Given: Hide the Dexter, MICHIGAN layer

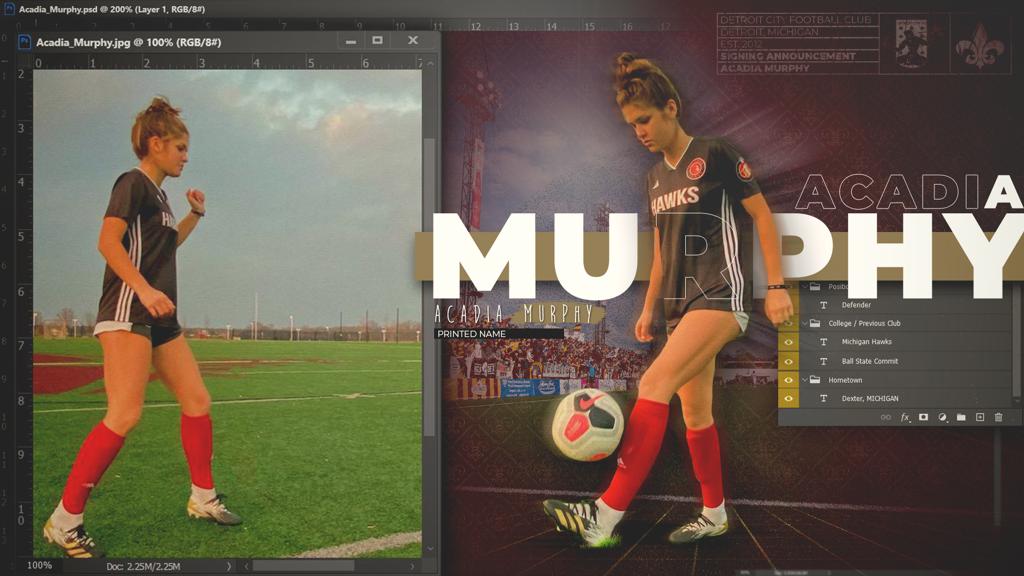Looking at the screenshot, I should pos(788,398).
